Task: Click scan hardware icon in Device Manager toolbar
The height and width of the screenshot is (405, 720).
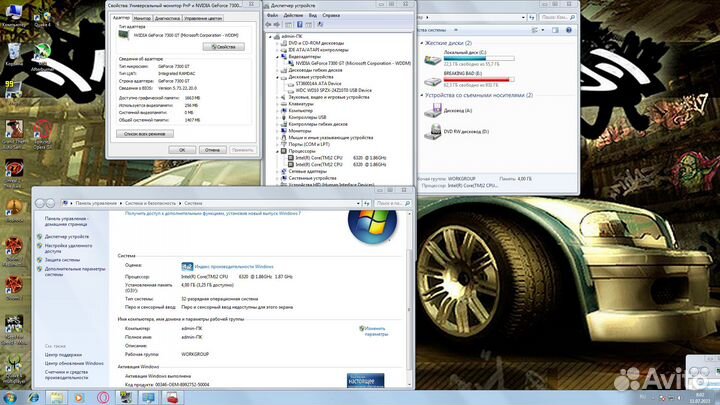Action: (320, 24)
